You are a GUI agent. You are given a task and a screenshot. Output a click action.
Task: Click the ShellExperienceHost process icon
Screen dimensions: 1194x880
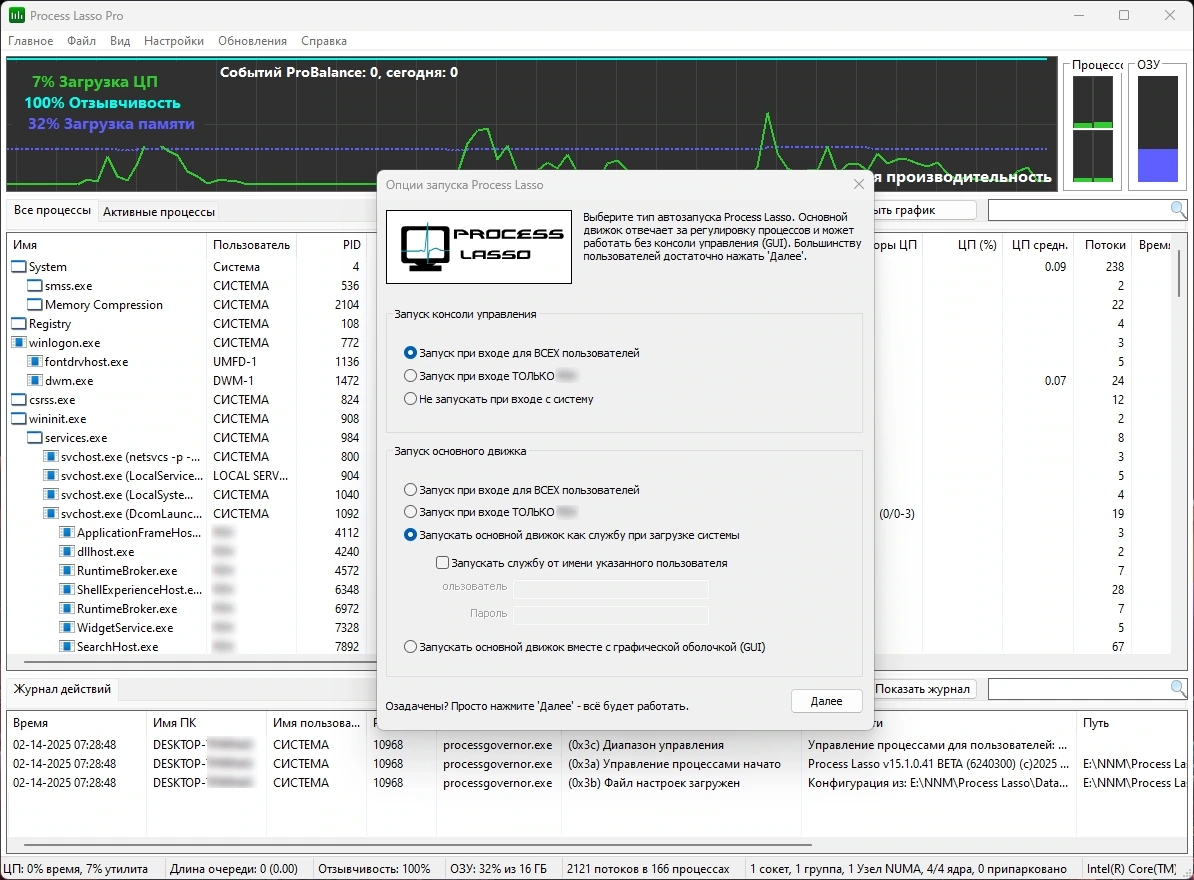click(x=66, y=590)
